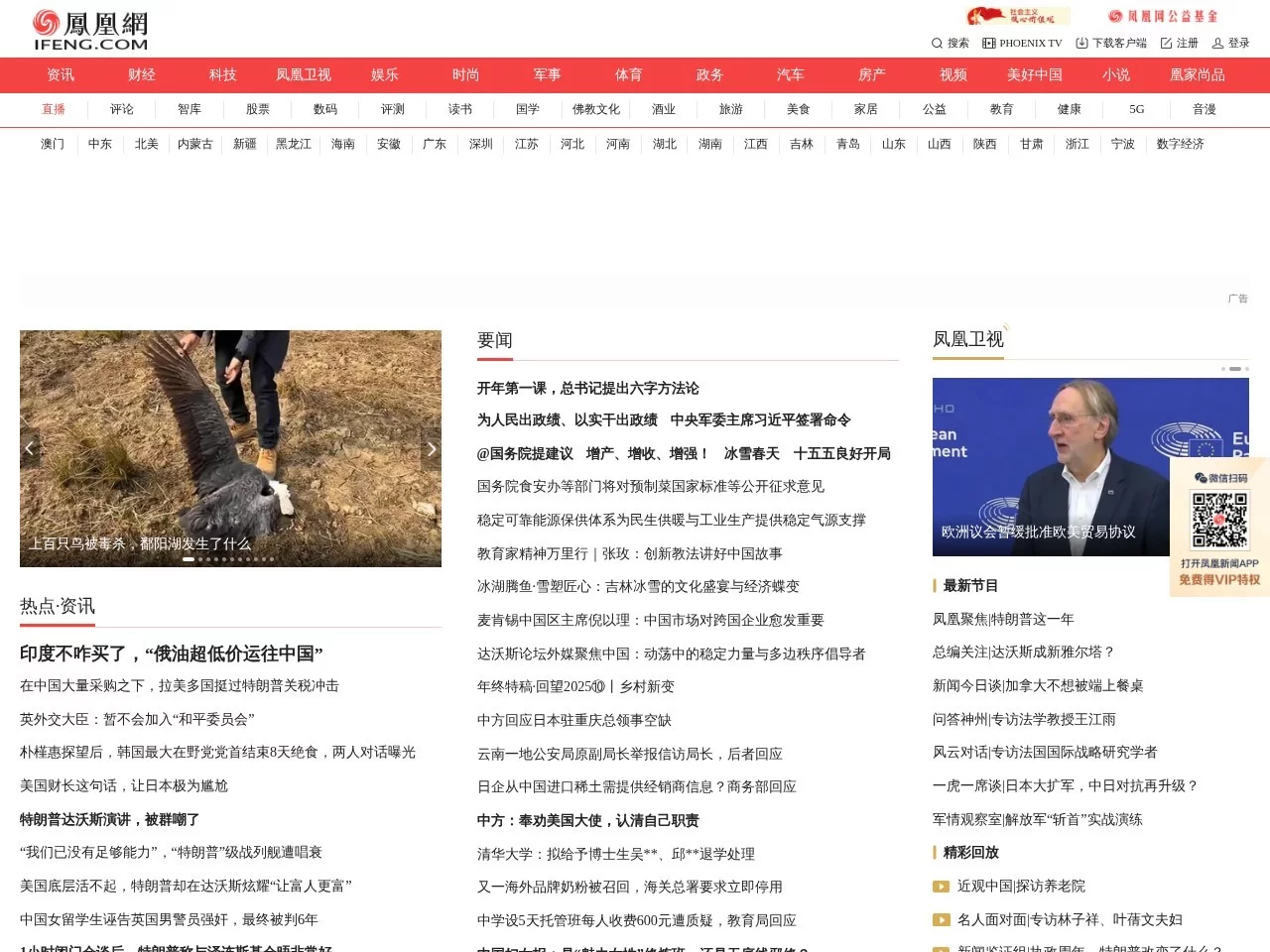The width and height of the screenshot is (1270, 952).
Task: Play the 近观中国|探访养老院 video via play icon
Action: click(941, 887)
